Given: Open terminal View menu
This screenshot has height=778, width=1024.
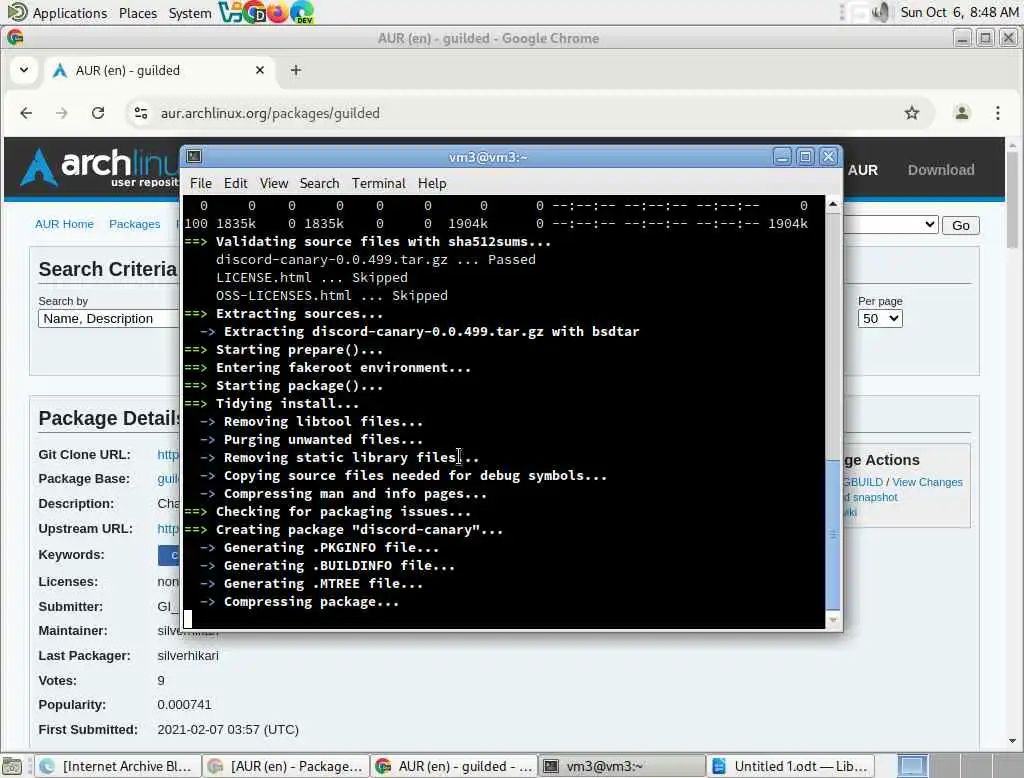Looking at the screenshot, I should pos(274,184).
